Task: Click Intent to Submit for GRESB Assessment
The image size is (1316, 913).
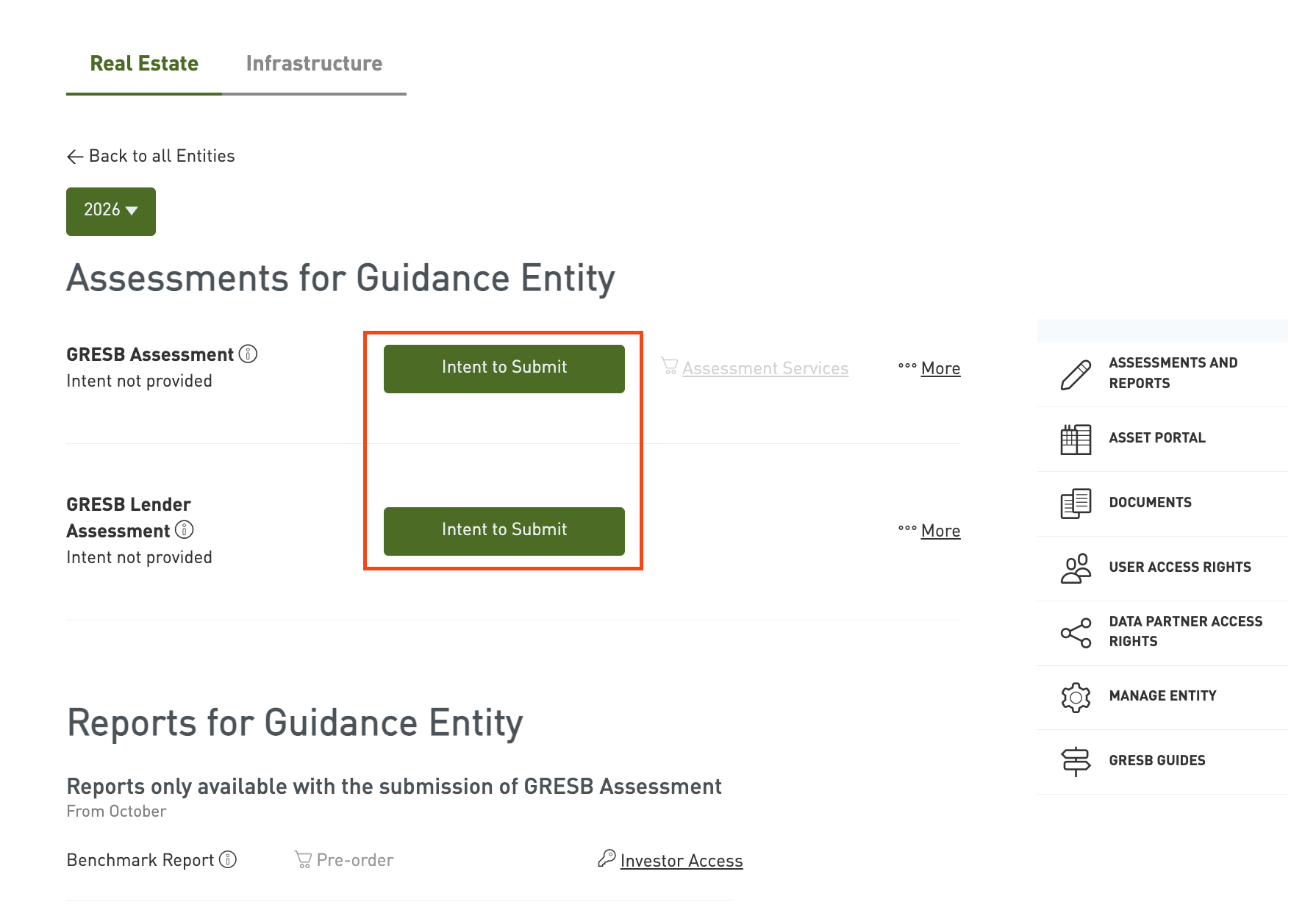Action: [504, 368]
